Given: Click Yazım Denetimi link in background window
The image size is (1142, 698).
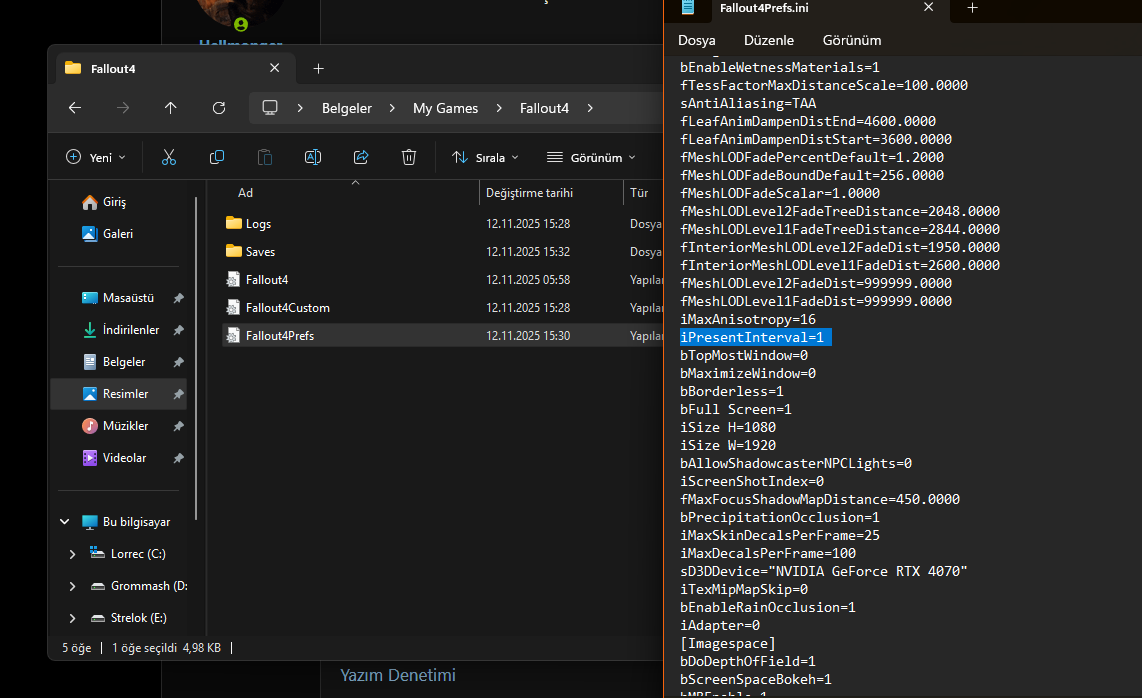Looking at the screenshot, I should pos(398,675).
